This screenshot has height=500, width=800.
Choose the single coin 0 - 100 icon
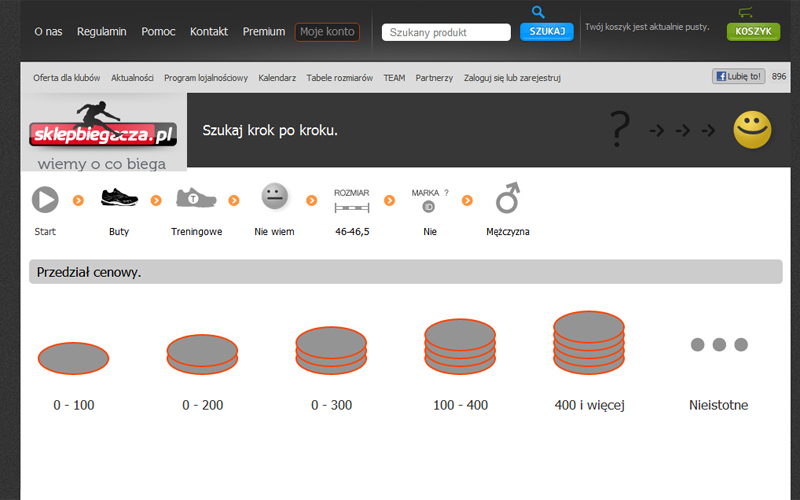point(73,358)
